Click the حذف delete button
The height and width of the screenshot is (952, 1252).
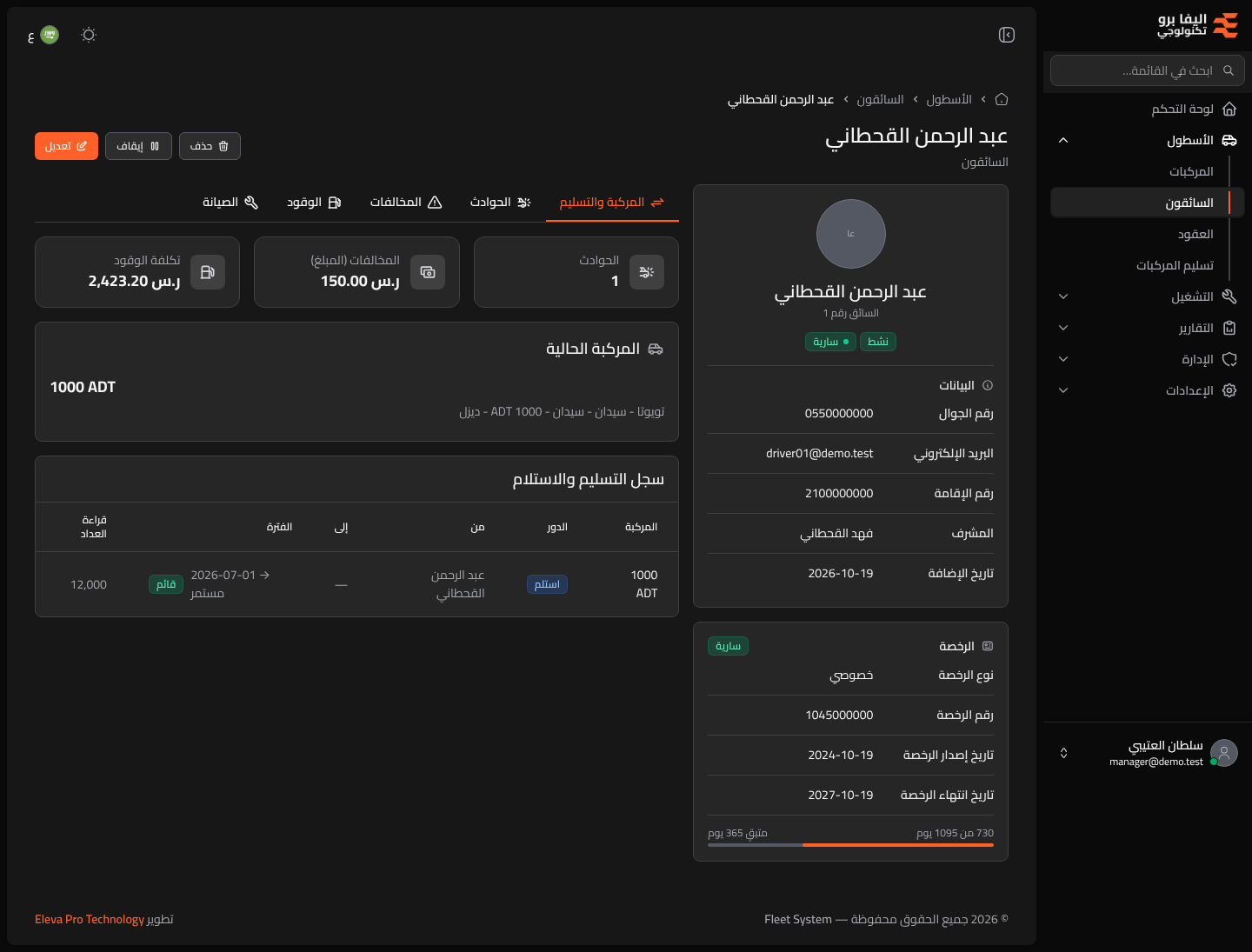pos(210,146)
